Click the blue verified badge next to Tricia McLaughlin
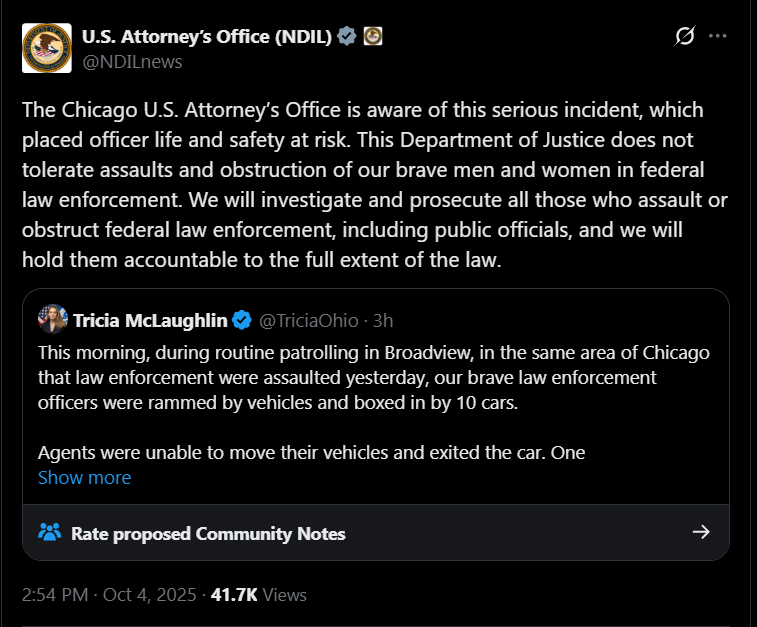 point(241,321)
